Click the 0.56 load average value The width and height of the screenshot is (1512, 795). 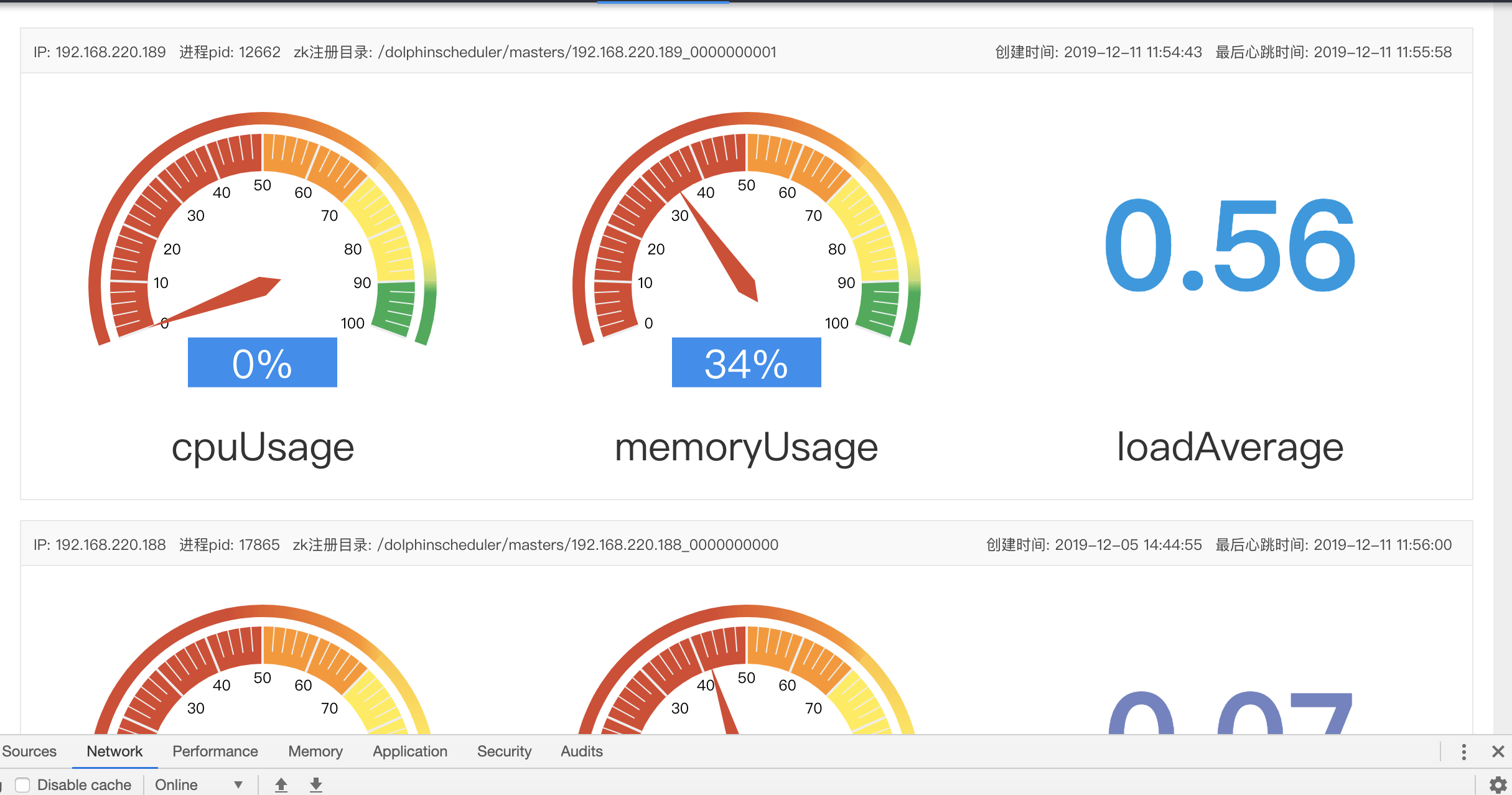click(1230, 246)
